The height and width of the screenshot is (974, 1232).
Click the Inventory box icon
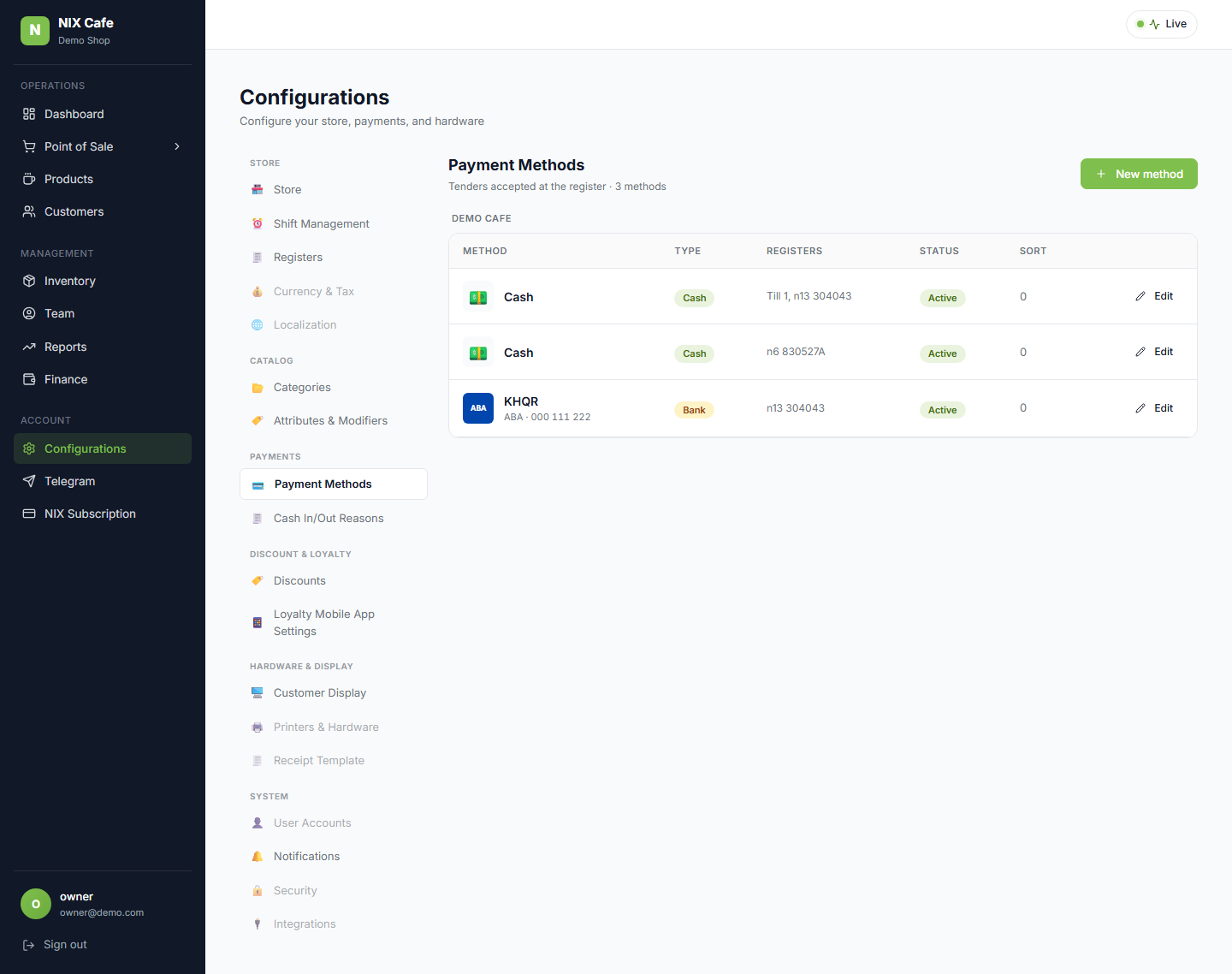tap(29, 281)
